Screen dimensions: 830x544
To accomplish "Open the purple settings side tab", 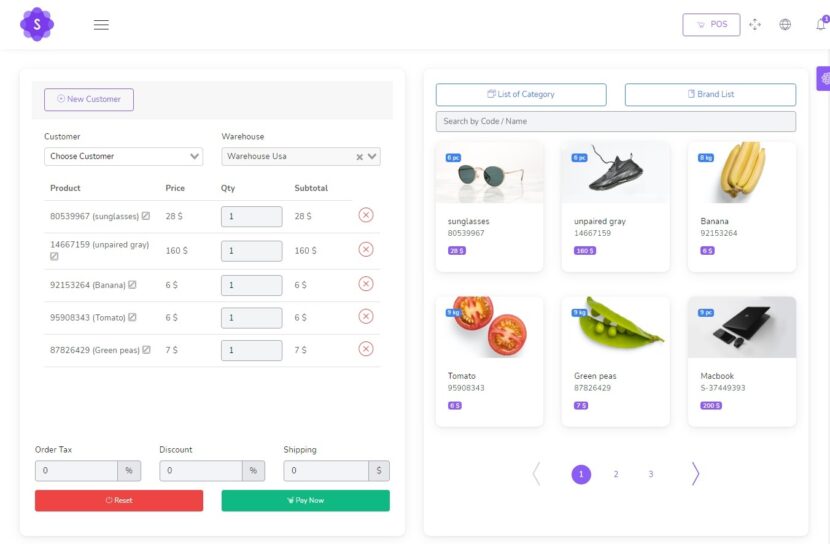I will pyautogui.click(x=824, y=79).
